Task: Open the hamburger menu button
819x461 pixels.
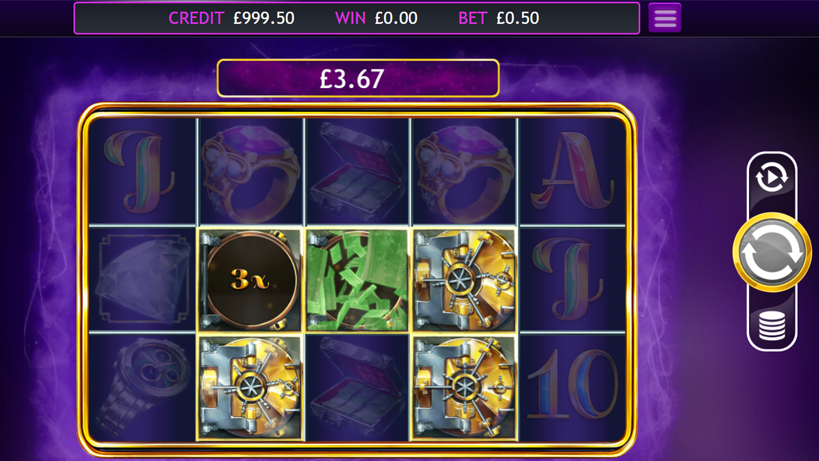Action: tap(664, 18)
